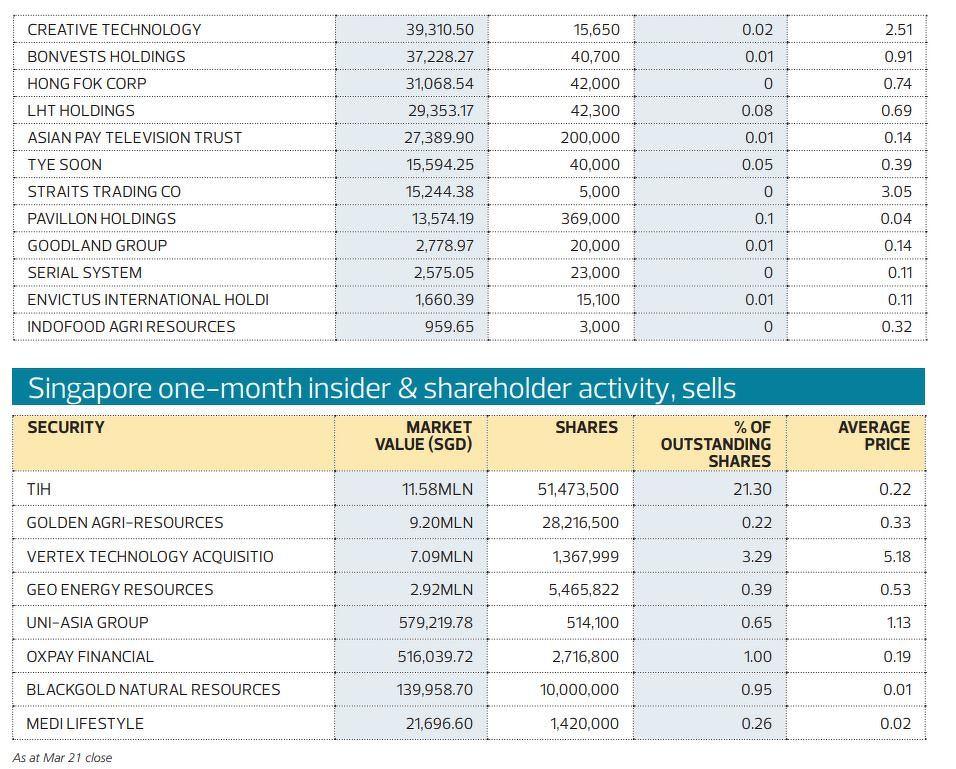Click the INDOFOOD AGRI RESOURCES security name
956x769 pixels.
click(131, 327)
